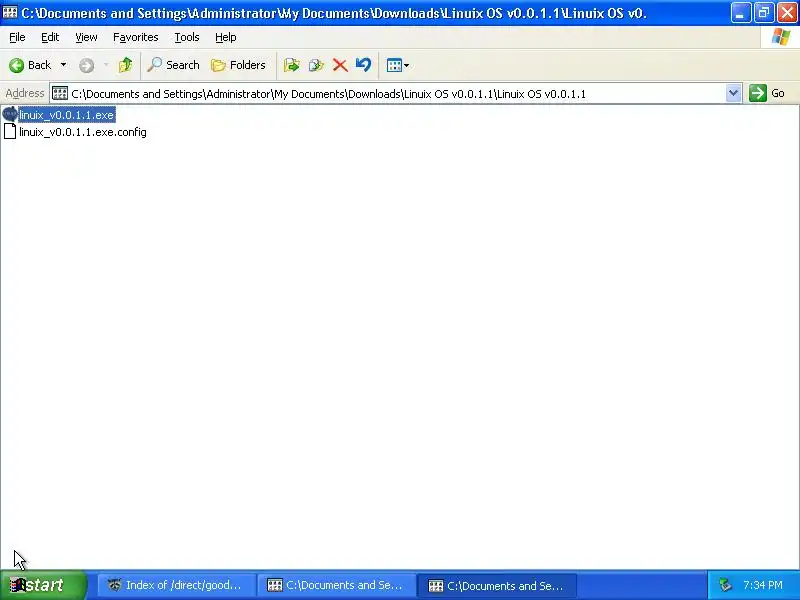Click the Copy To folder icon
Screen dimensions: 800x600
316,65
